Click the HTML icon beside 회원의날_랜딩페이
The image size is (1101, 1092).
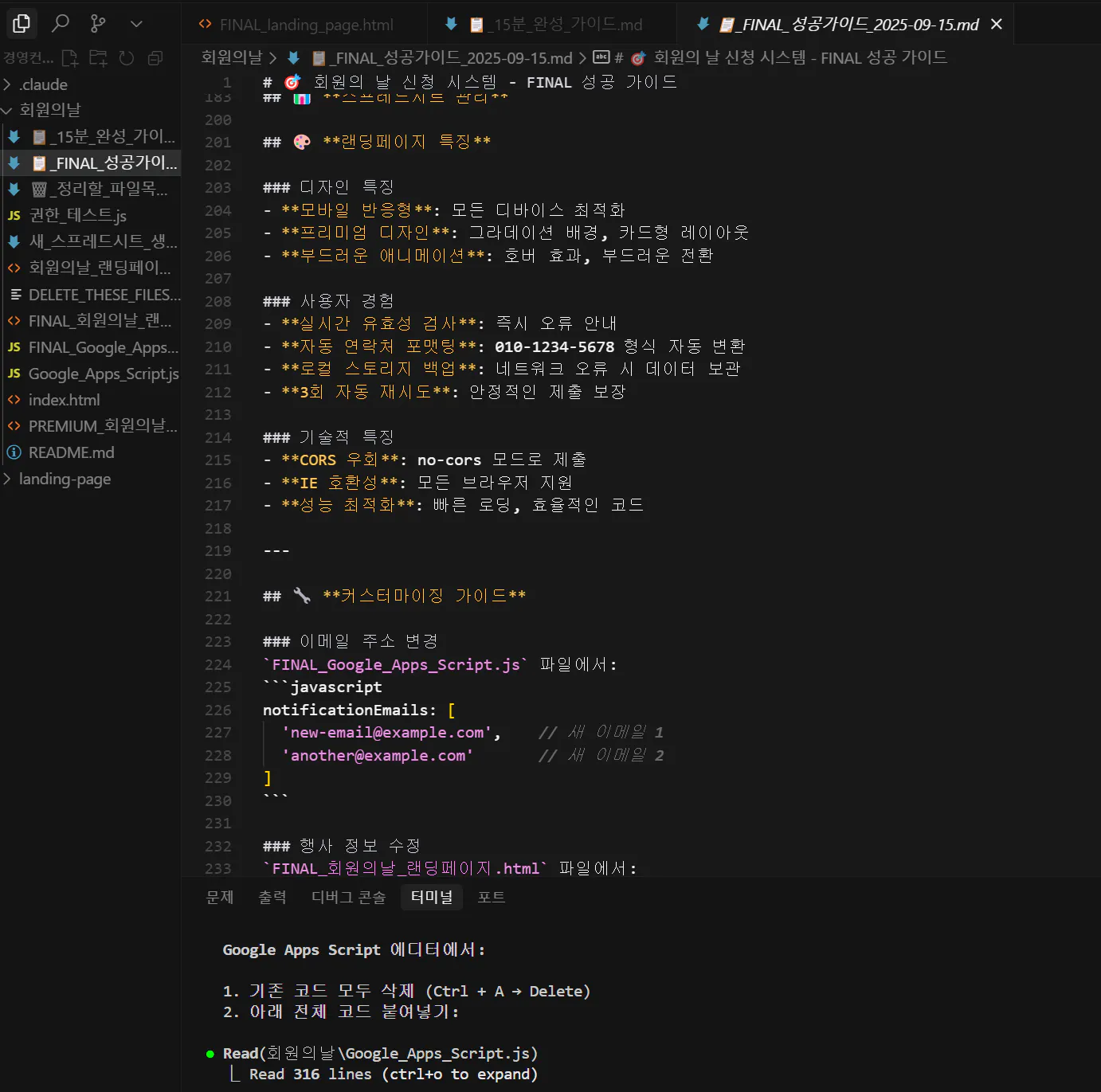(x=14, y=268)
